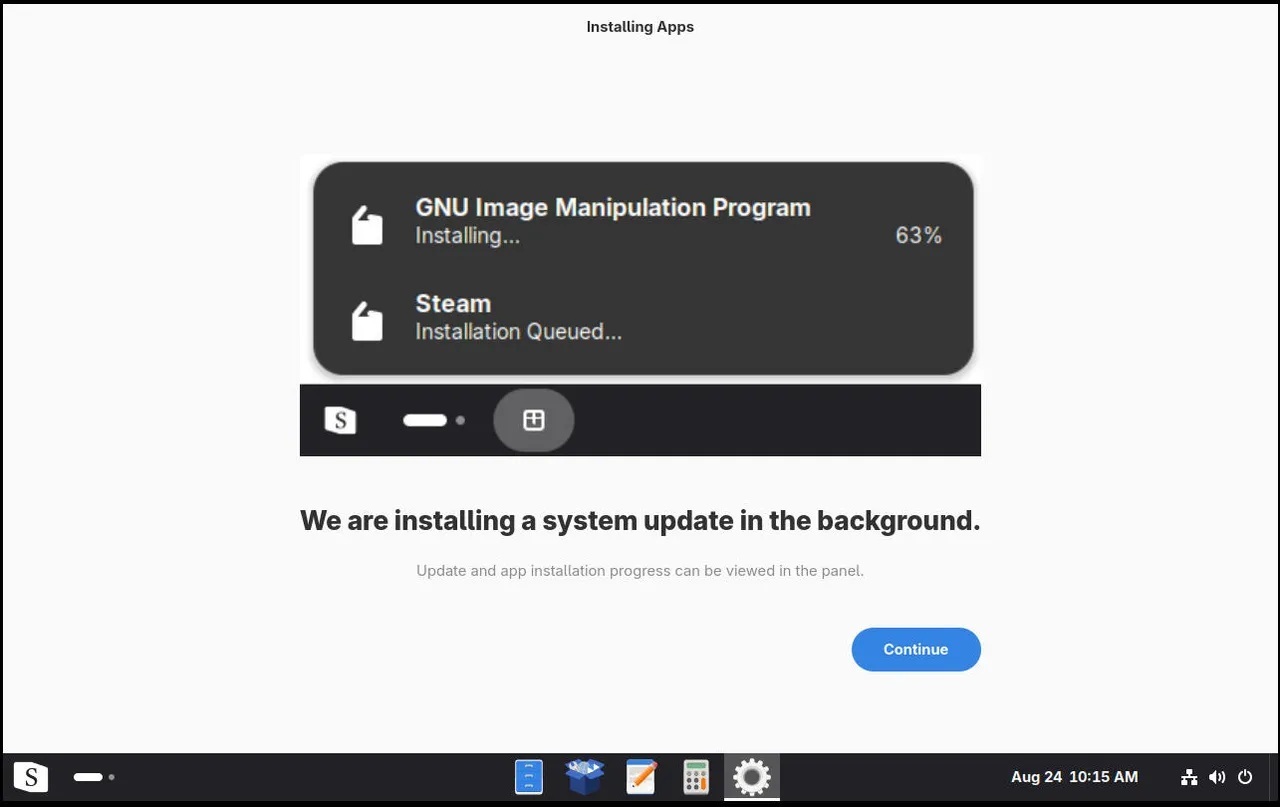Click 'Update and app installation progress' text
This screenshot has height=807, width=1280.
click(x=640, y=571)
